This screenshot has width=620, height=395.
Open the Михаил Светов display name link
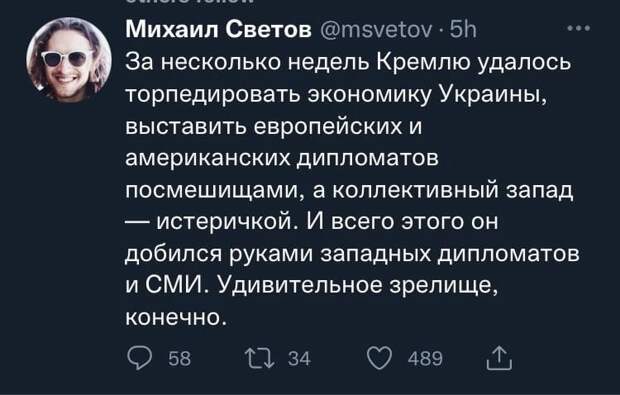219,30
